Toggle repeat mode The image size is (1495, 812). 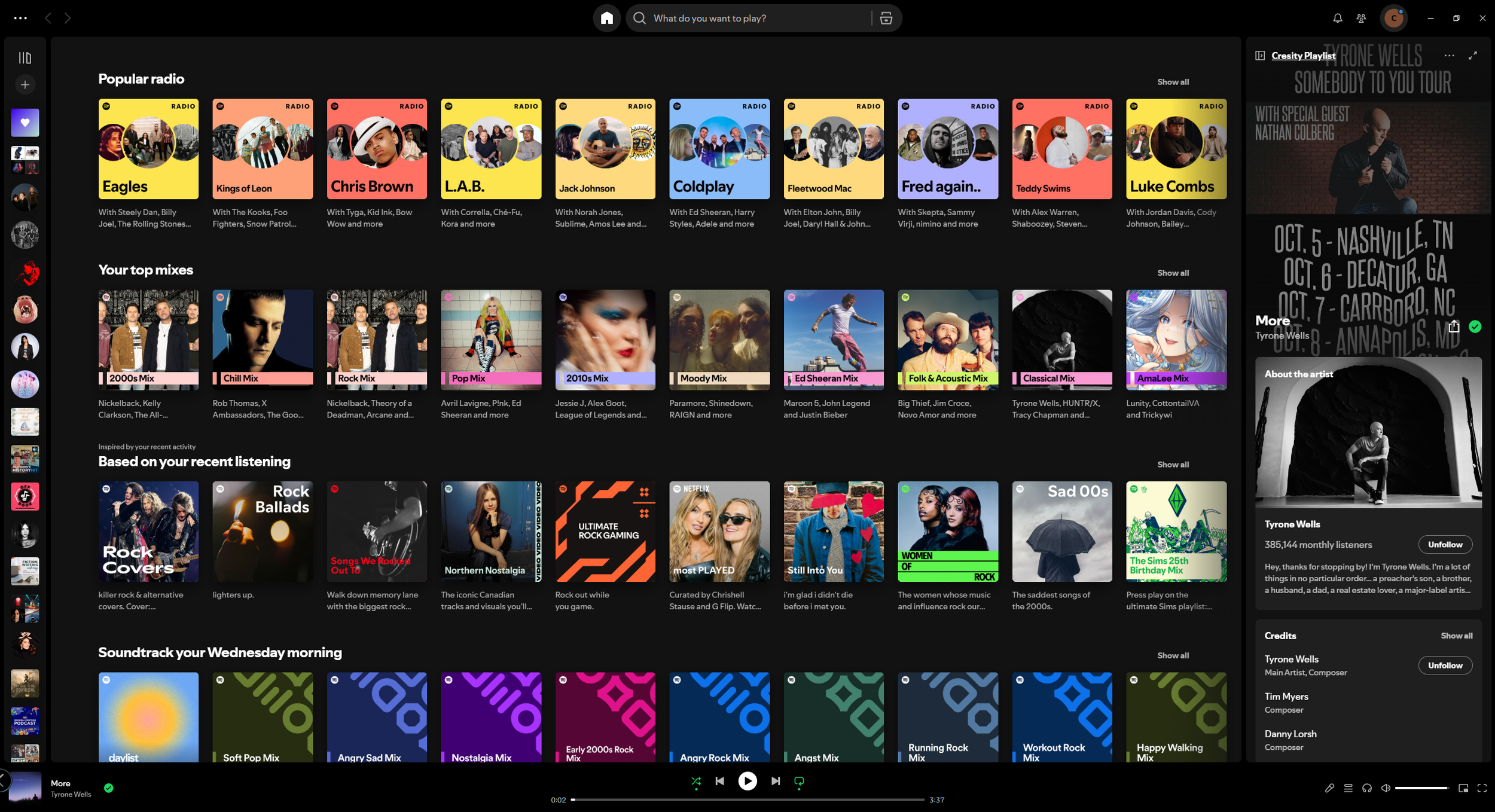click(799, 781)
